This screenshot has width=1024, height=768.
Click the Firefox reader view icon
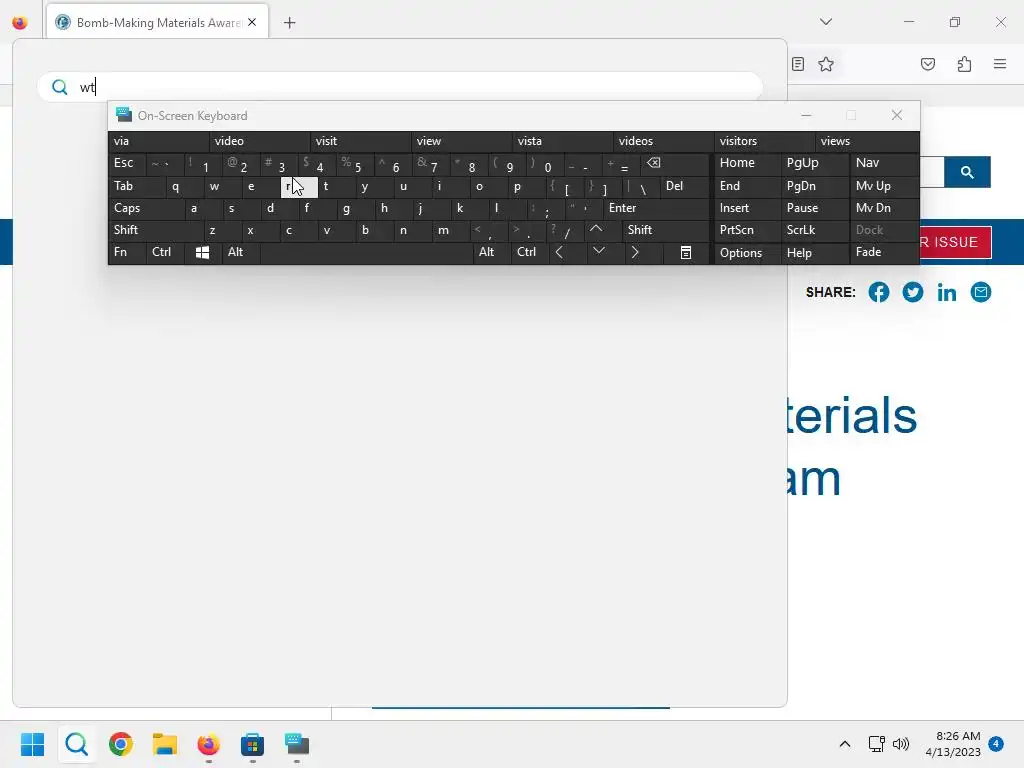tap(797, 64)
